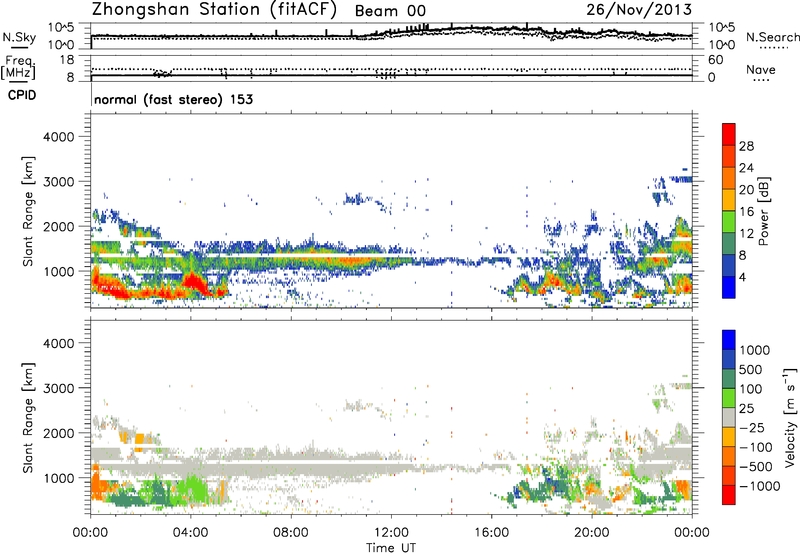Click the 'Power [dB]' colorbar label
Viewport: 800px width, 554px height.
(x=763, y=211)
